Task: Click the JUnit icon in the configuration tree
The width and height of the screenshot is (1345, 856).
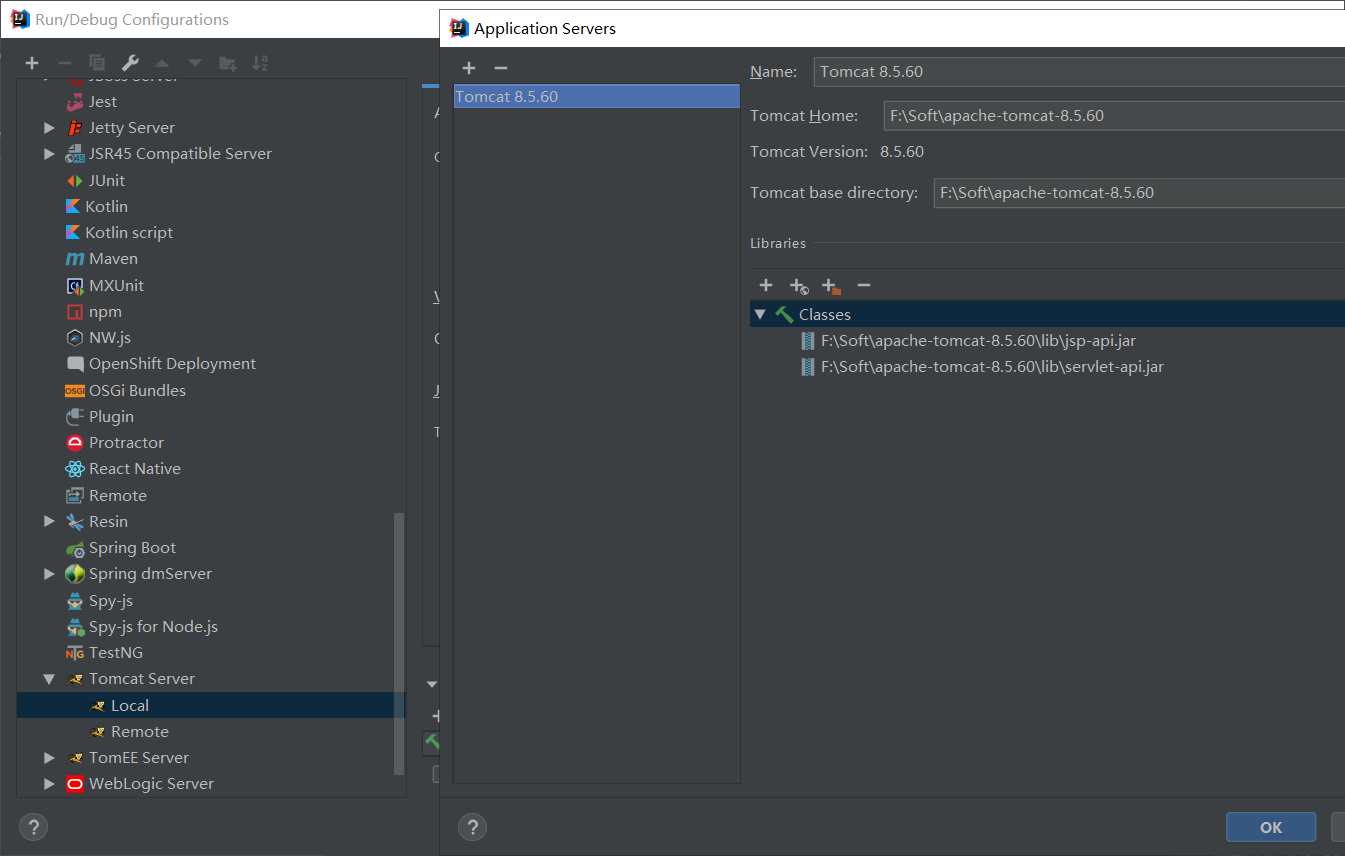Action: tap(75, 180)
